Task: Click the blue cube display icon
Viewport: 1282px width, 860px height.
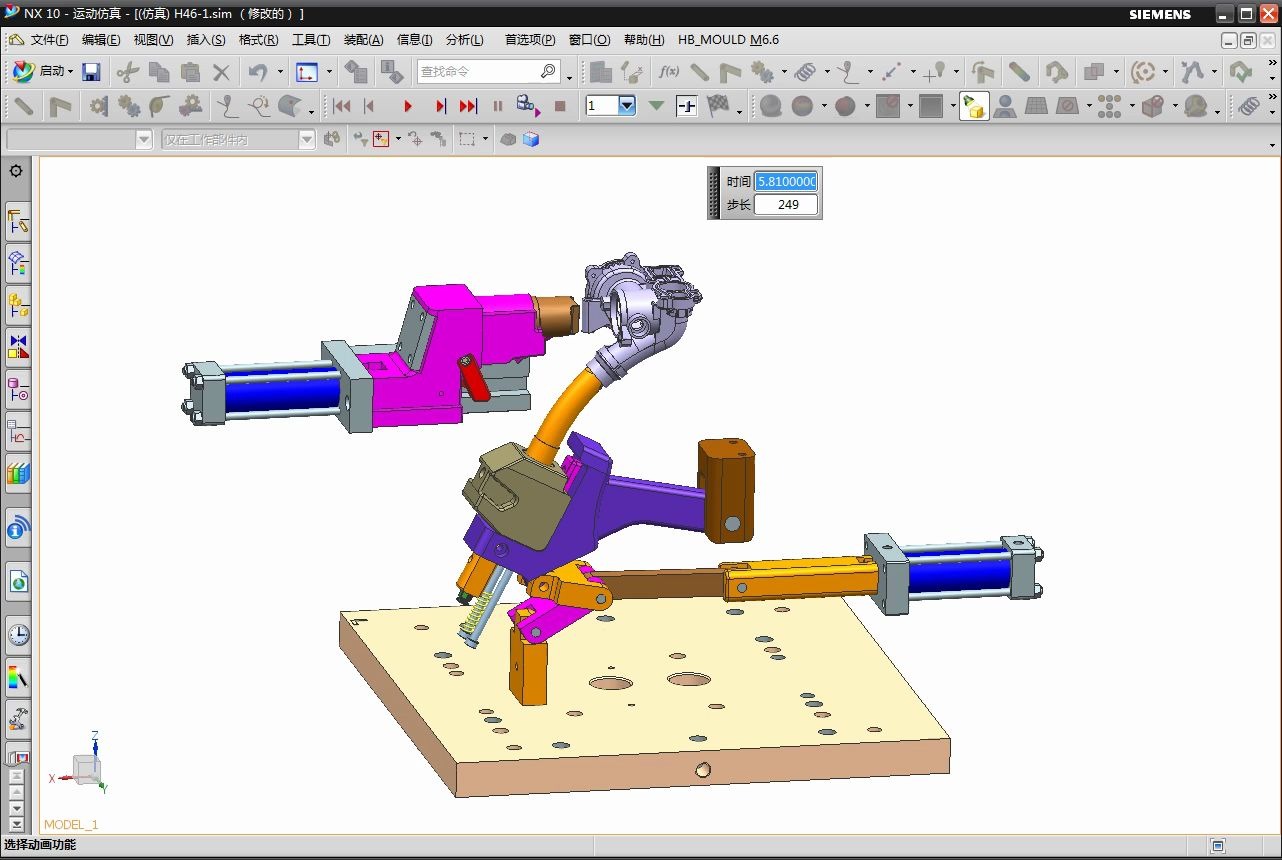Action: pos(531,140)
